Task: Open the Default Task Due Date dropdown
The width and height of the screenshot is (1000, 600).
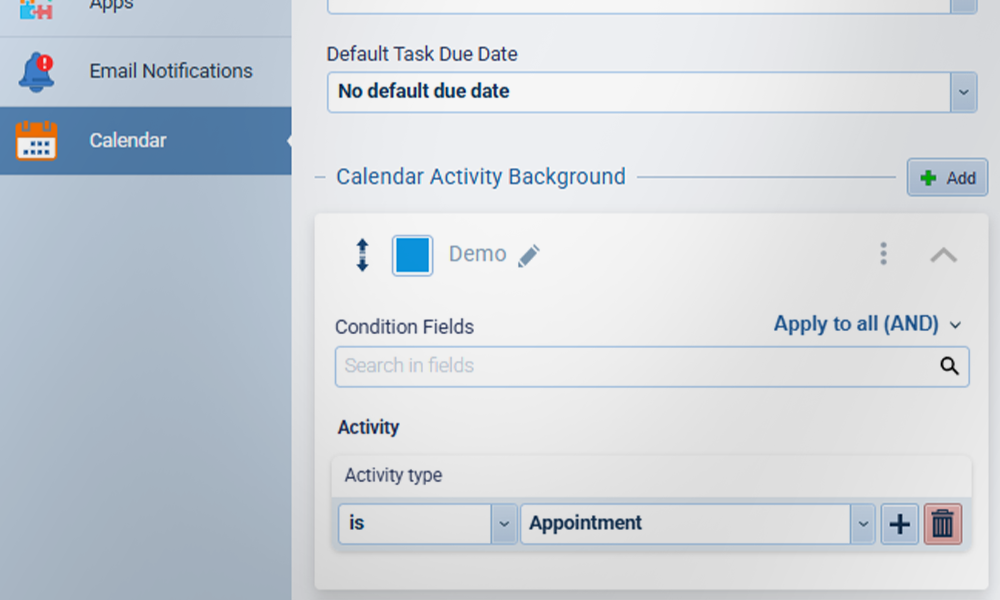Action: click(x=962, y=92)
